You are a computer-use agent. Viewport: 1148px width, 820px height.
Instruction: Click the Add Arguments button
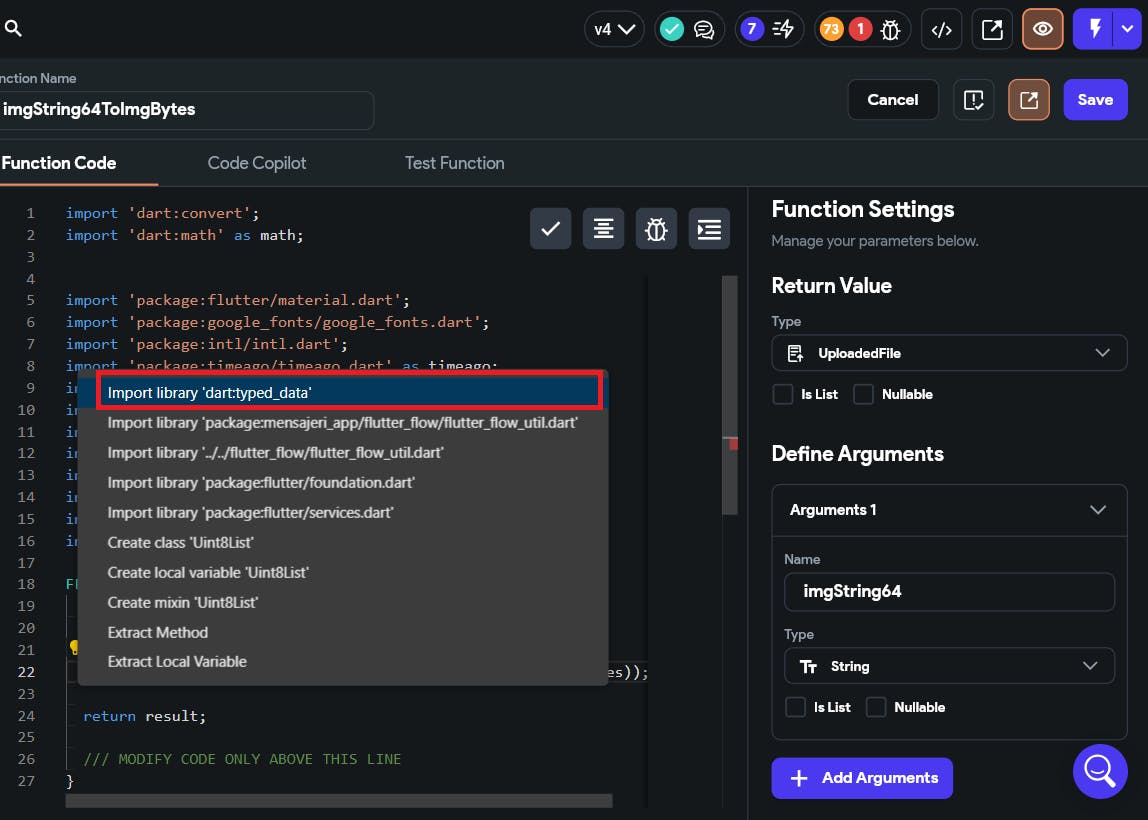click(x=862, y=778)
